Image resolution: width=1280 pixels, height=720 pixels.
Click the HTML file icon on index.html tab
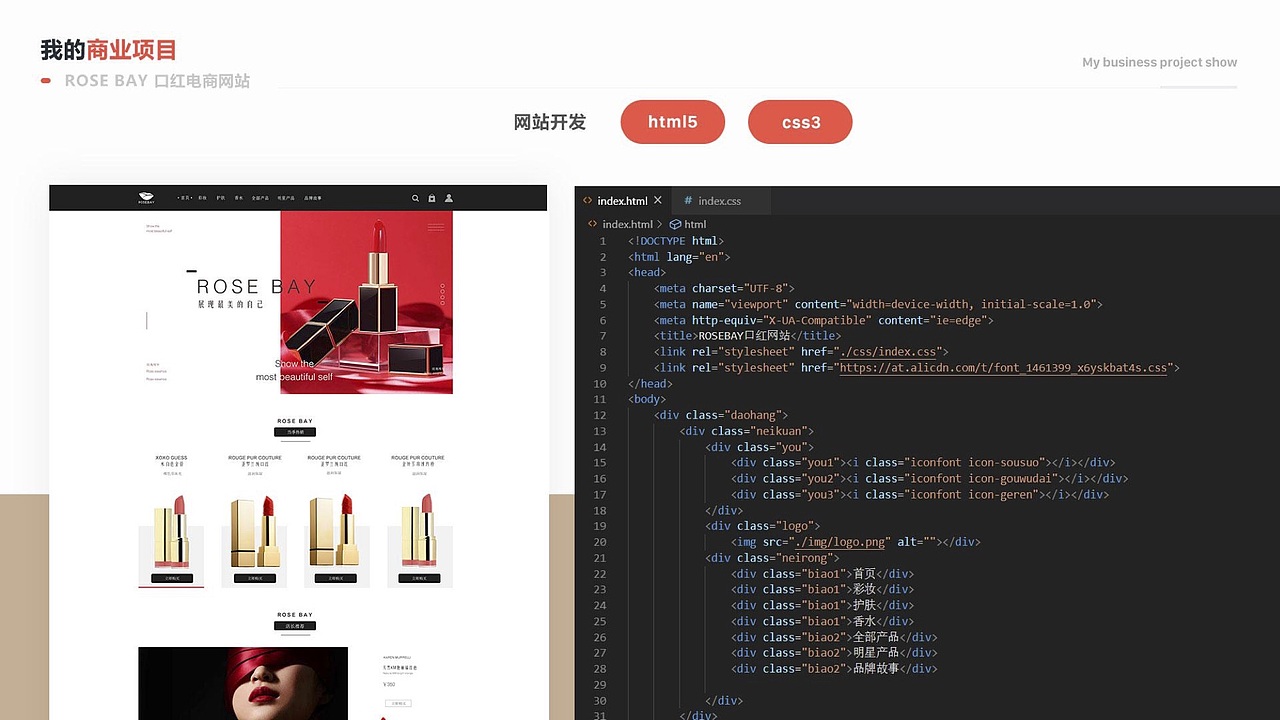pos(588,200)
